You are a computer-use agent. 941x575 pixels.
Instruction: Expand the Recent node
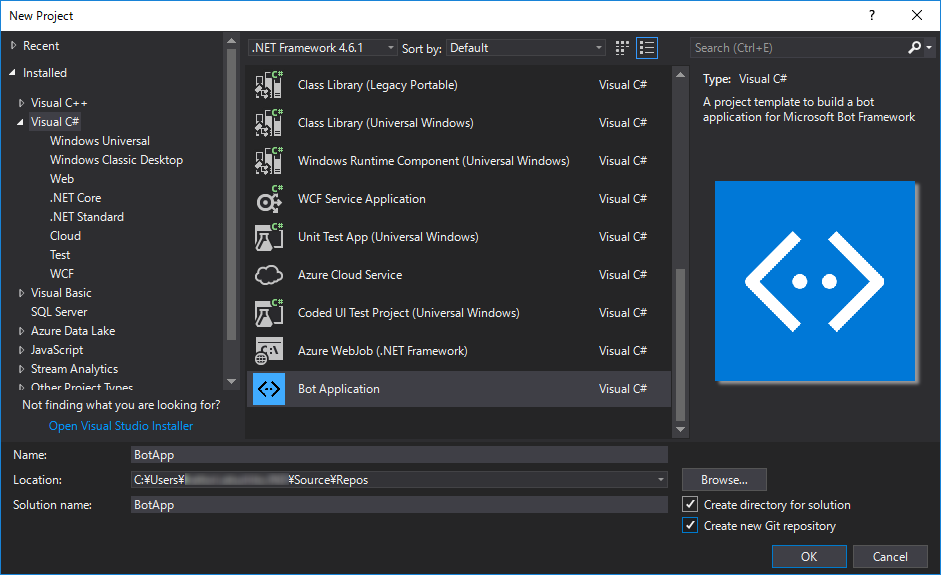(x=14, y=46)
